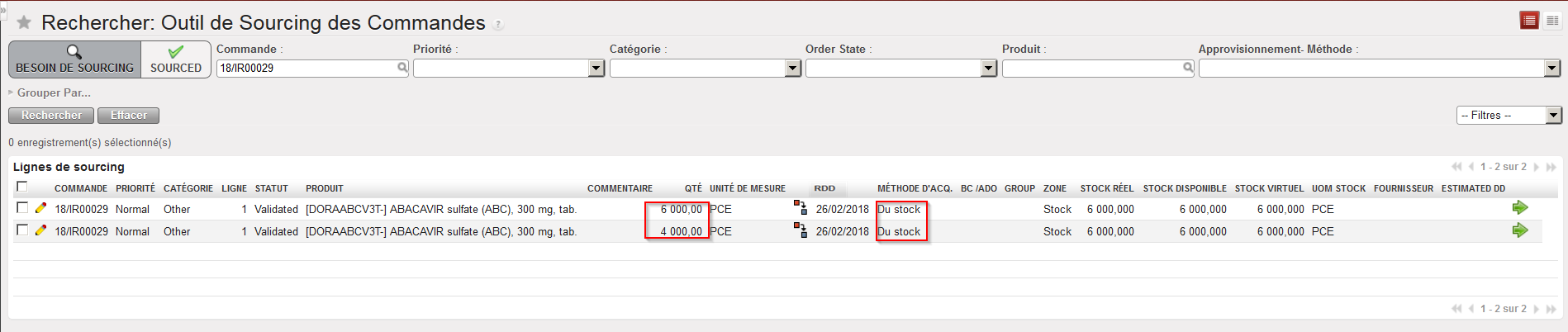Click green source arrow for 6 000,00 row
This screenshot has width=1568, height=332.
click(x=1520, y=207)
